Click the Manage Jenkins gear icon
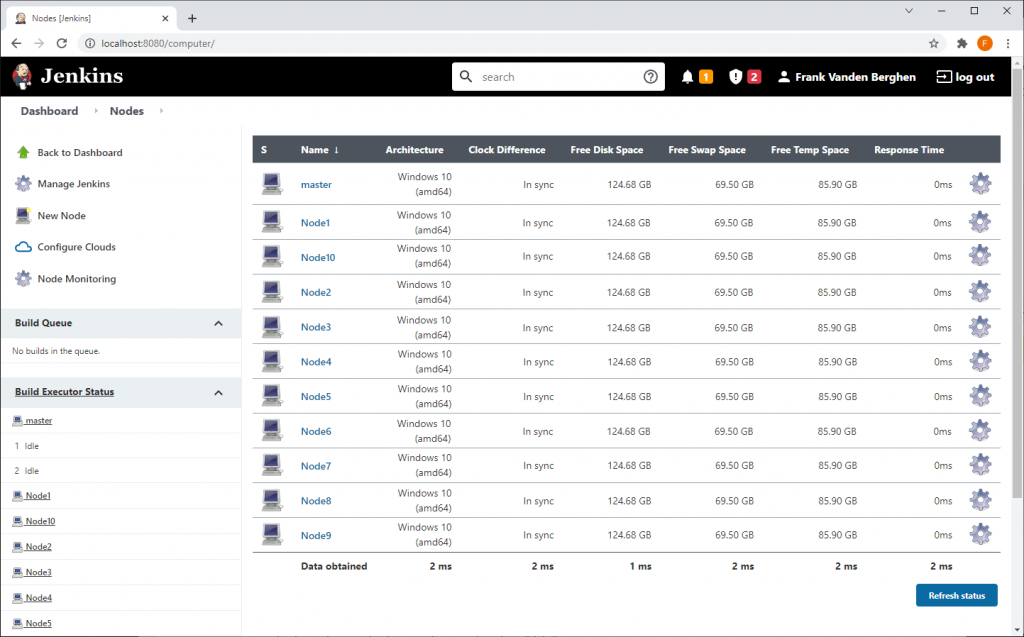The height and width of the screenshot is (637, 1024). tap(23, 184)
